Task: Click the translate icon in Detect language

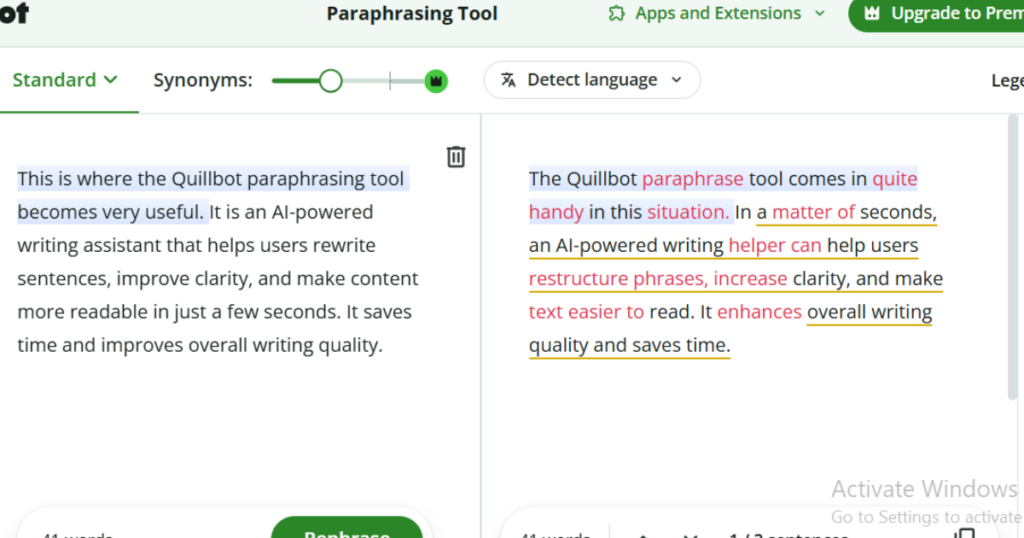Action: (x=508, y=80)
